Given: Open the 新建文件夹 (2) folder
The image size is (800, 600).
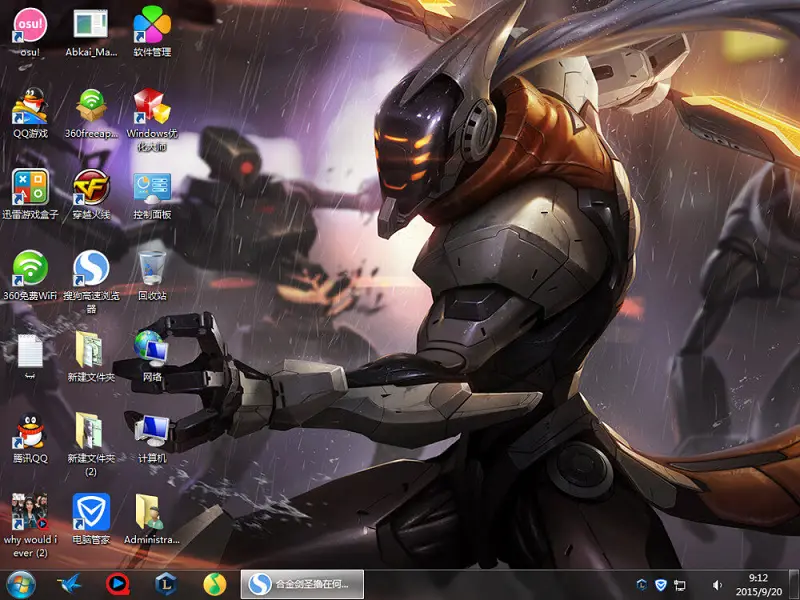Looking at the screenshot, I should [91, 444].
